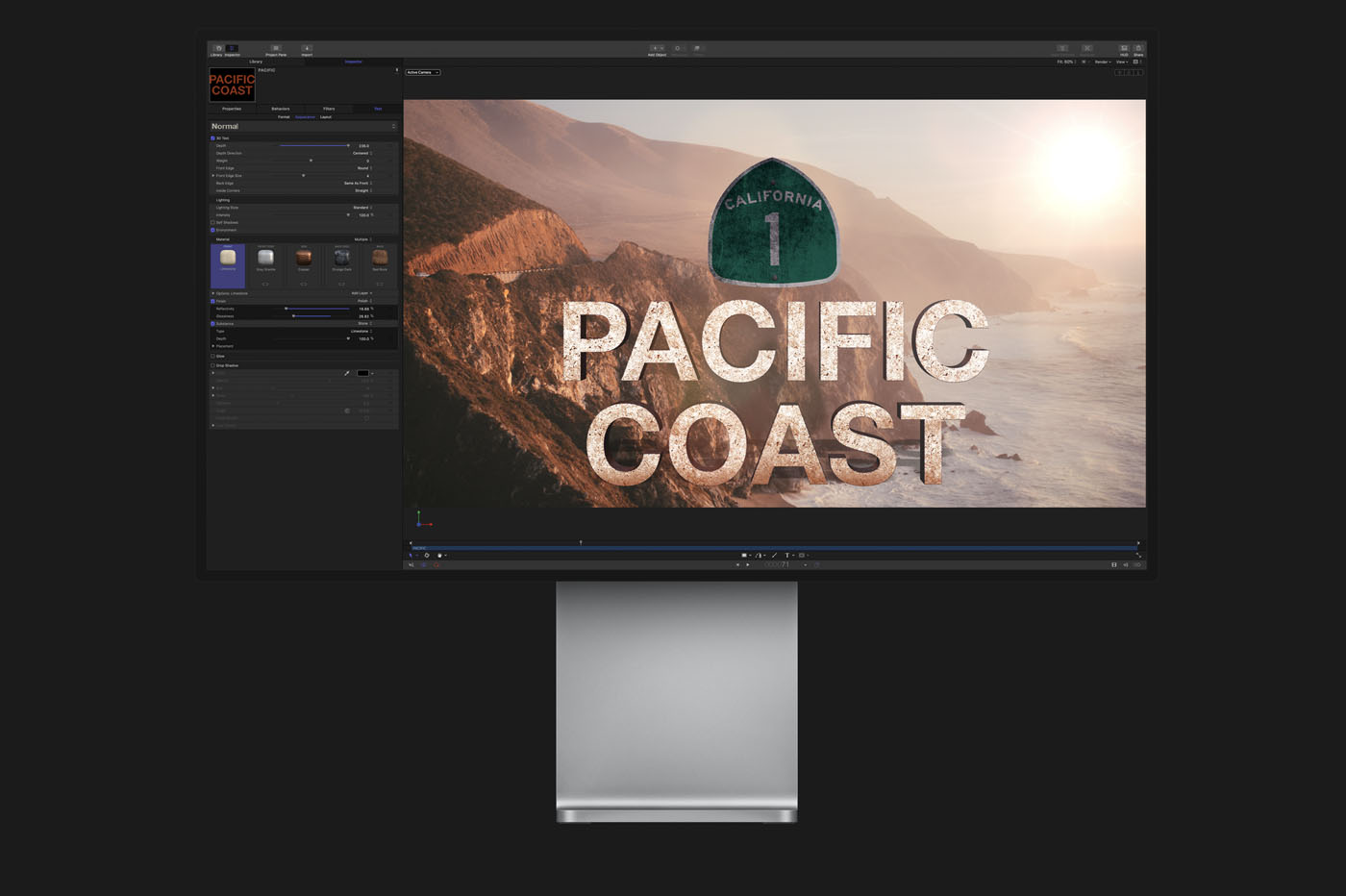This screenshot has height=896, width=1346.
Task: Open the Text inspector tab
Action: [x=378, y=109]
